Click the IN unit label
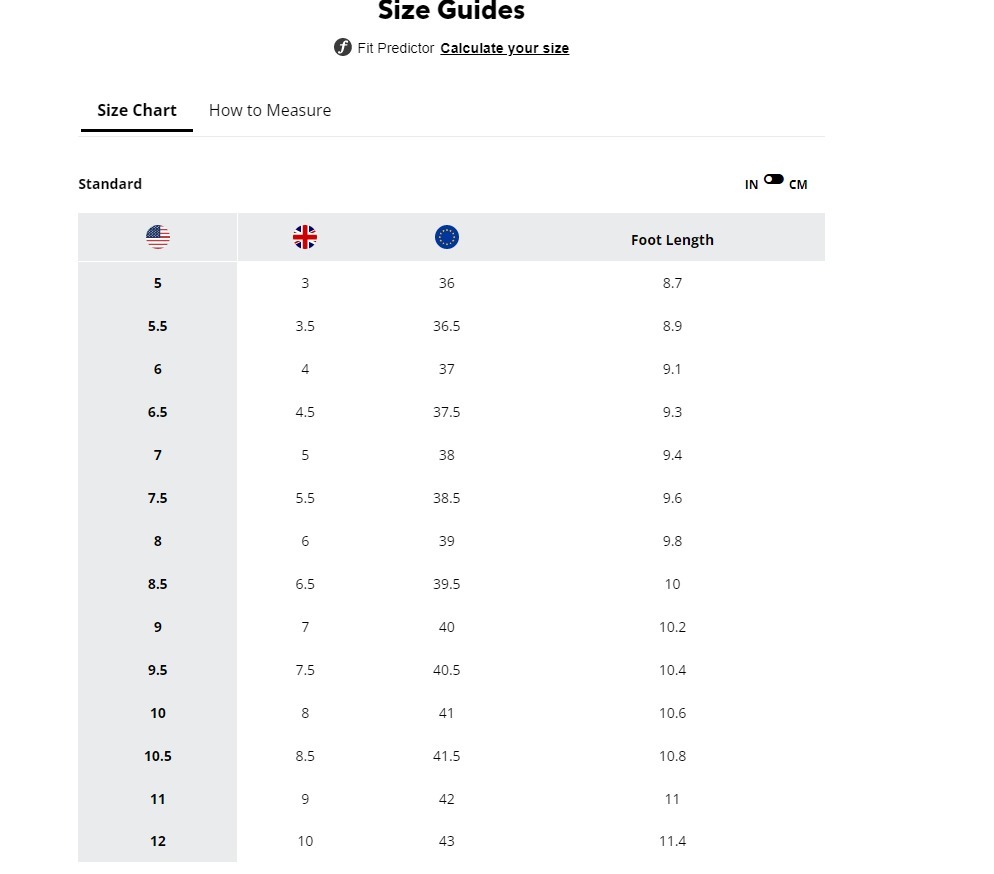This screenshot has height=874, width=994. 751,185
